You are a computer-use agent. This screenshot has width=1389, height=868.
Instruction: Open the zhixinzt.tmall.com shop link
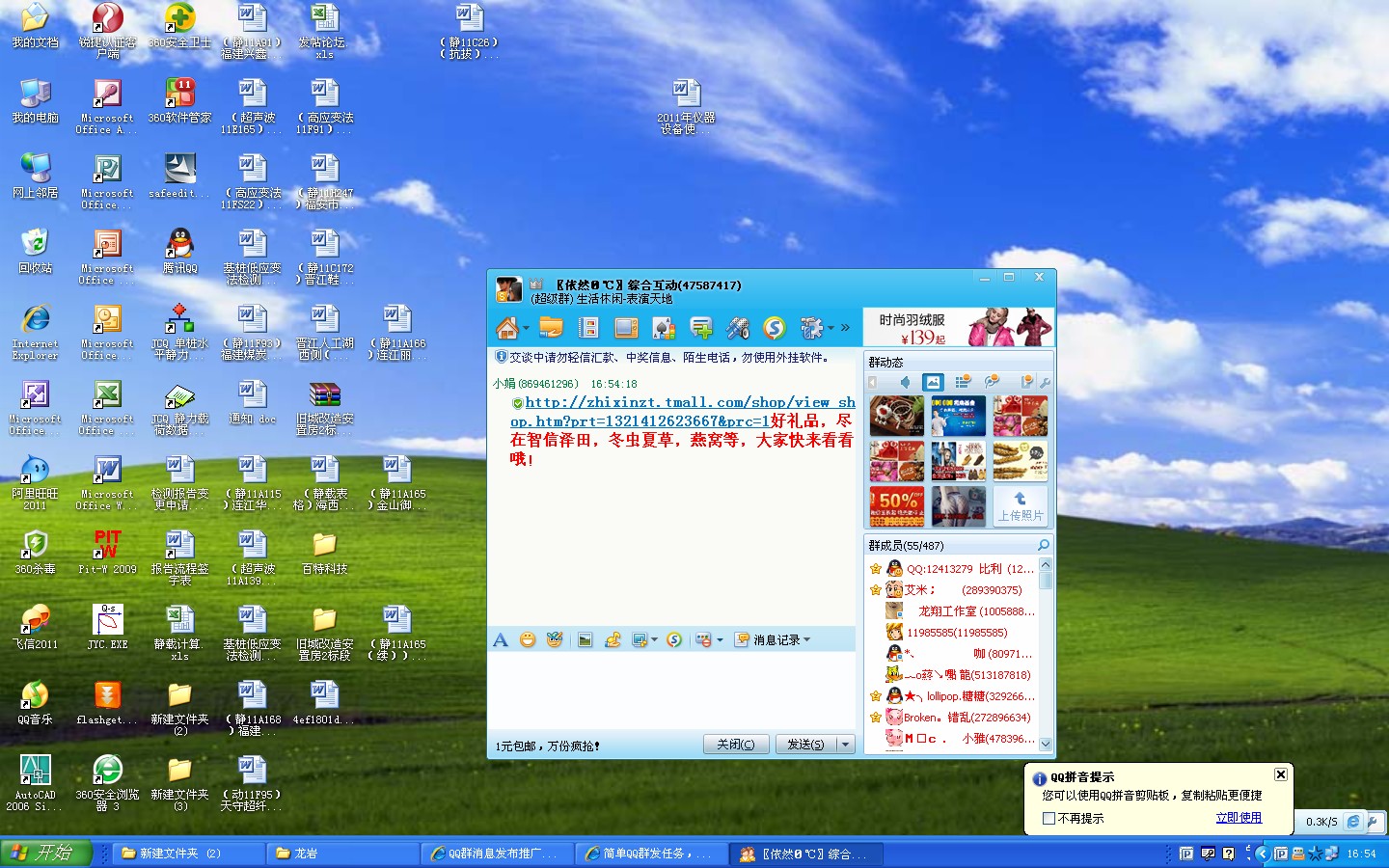point(683,412)
